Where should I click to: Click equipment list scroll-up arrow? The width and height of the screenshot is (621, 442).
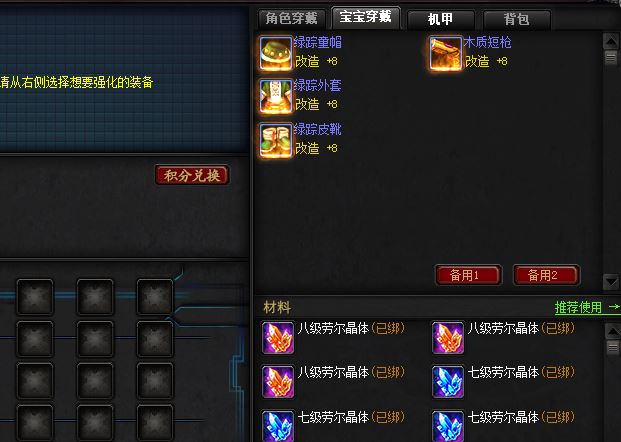tap(611, 42)
